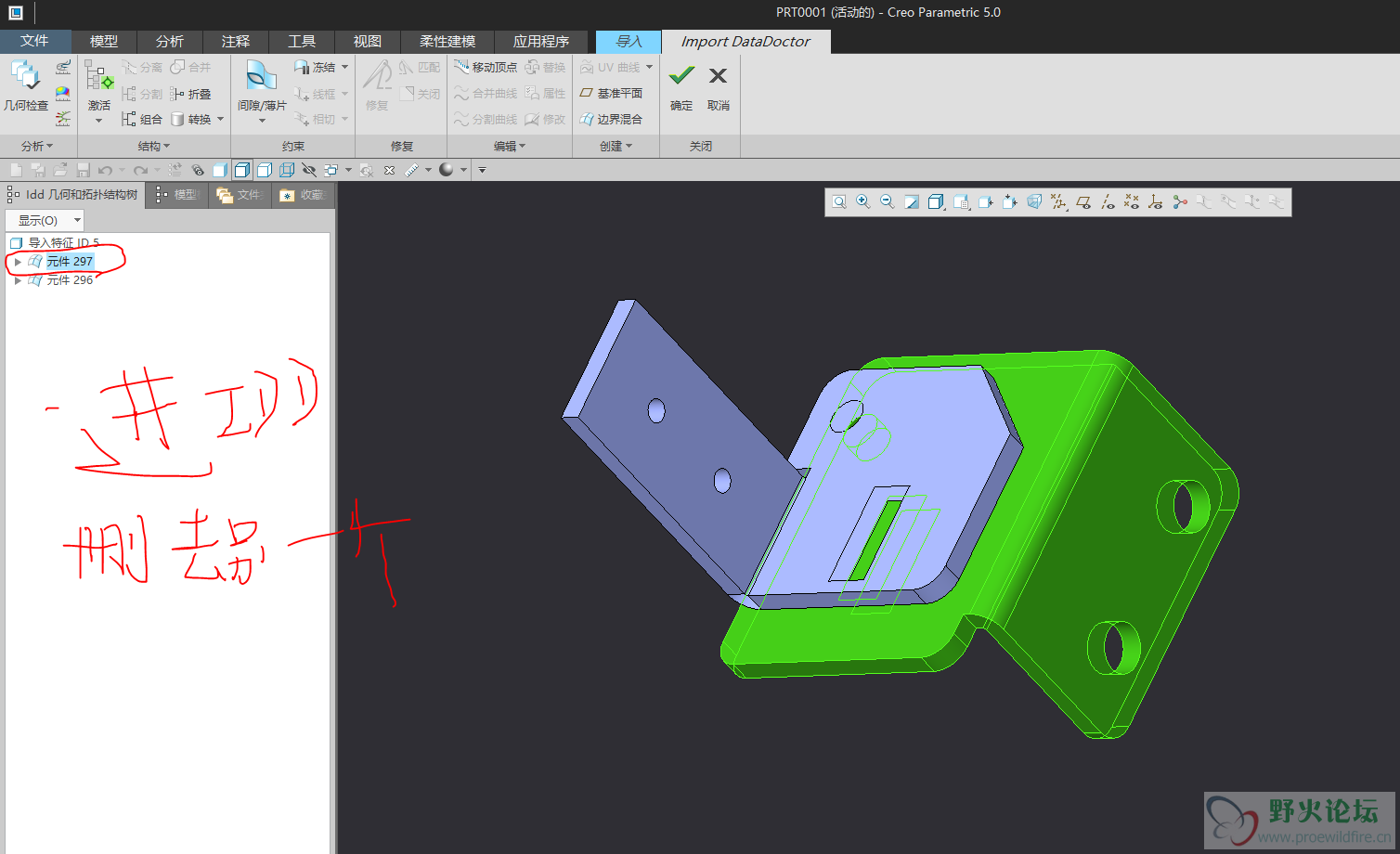The image size is (1400, 854).
Task: Click the 取消 X cancel button
Action: pos(719,87)
